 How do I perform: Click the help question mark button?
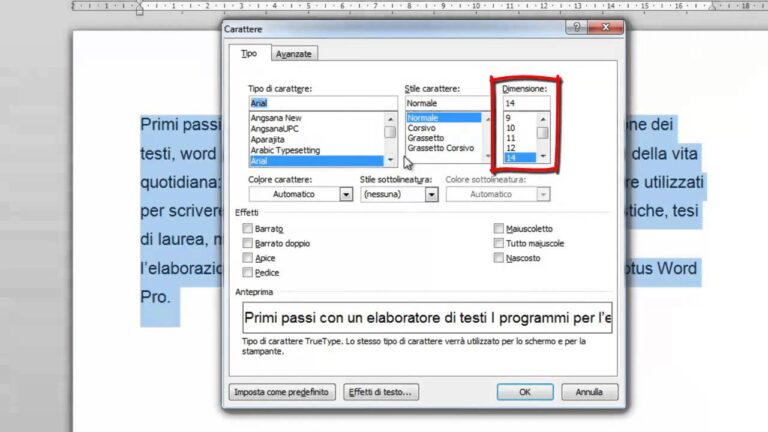click(576, 27)
